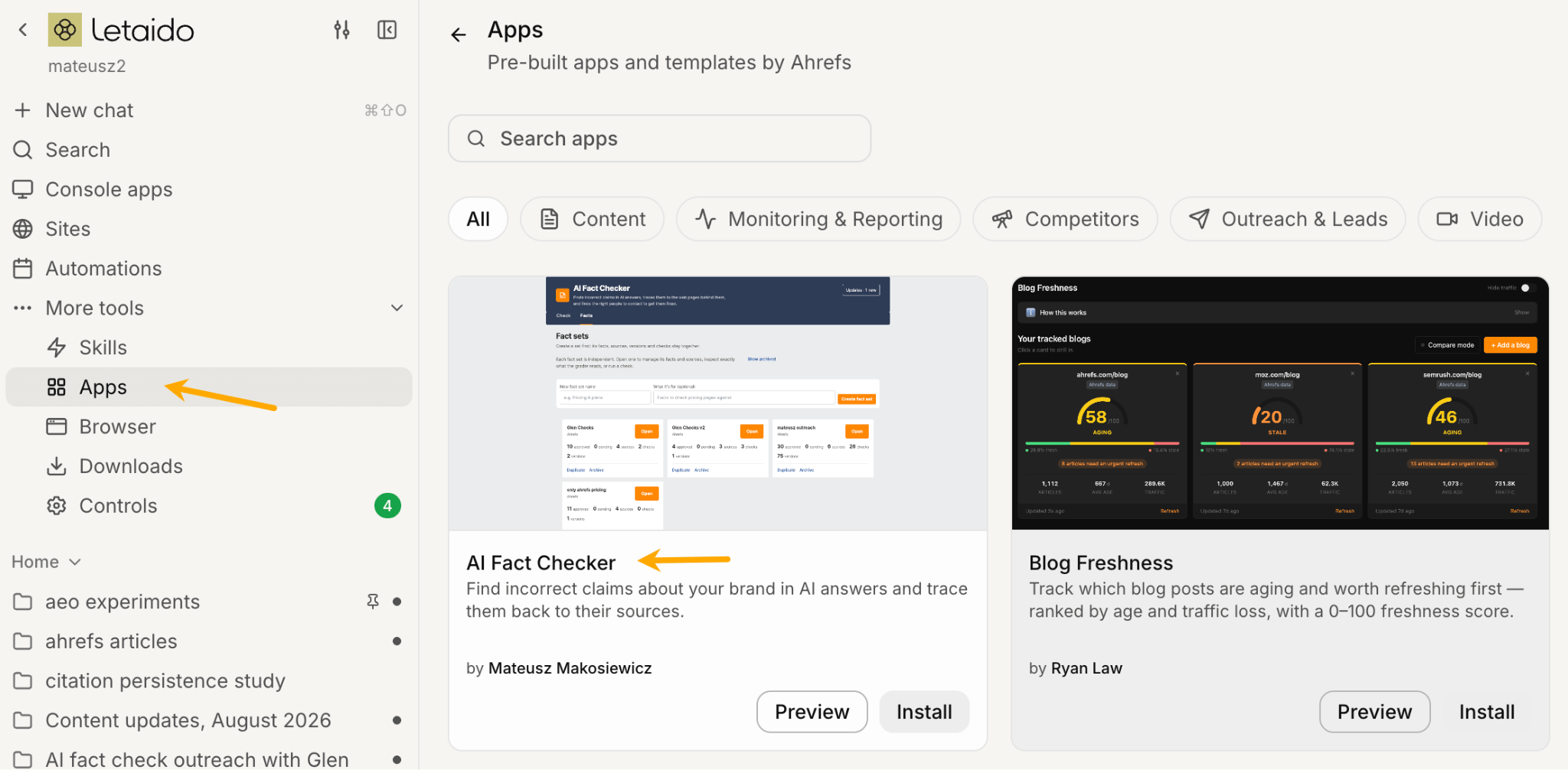Click the grid icon beside Apps
This screenshot has height=770, width=1568.
click(x=57, y=387)
